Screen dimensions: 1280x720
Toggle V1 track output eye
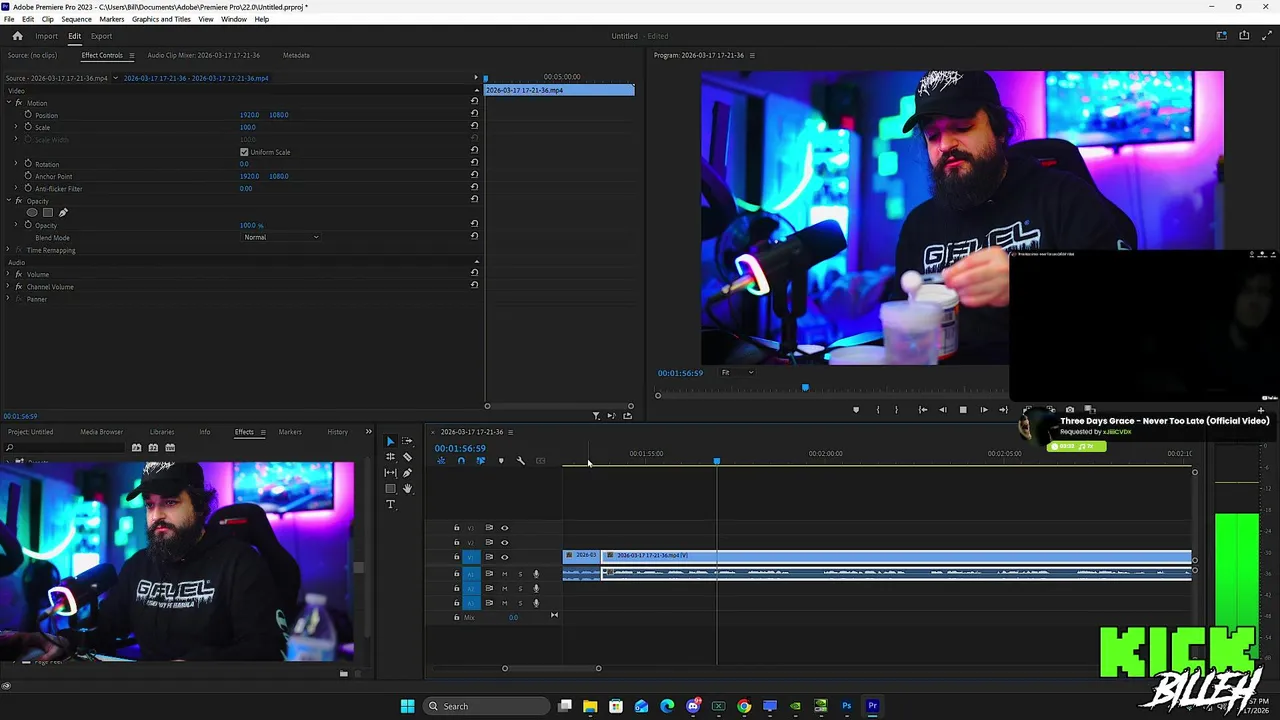point(504,557)
